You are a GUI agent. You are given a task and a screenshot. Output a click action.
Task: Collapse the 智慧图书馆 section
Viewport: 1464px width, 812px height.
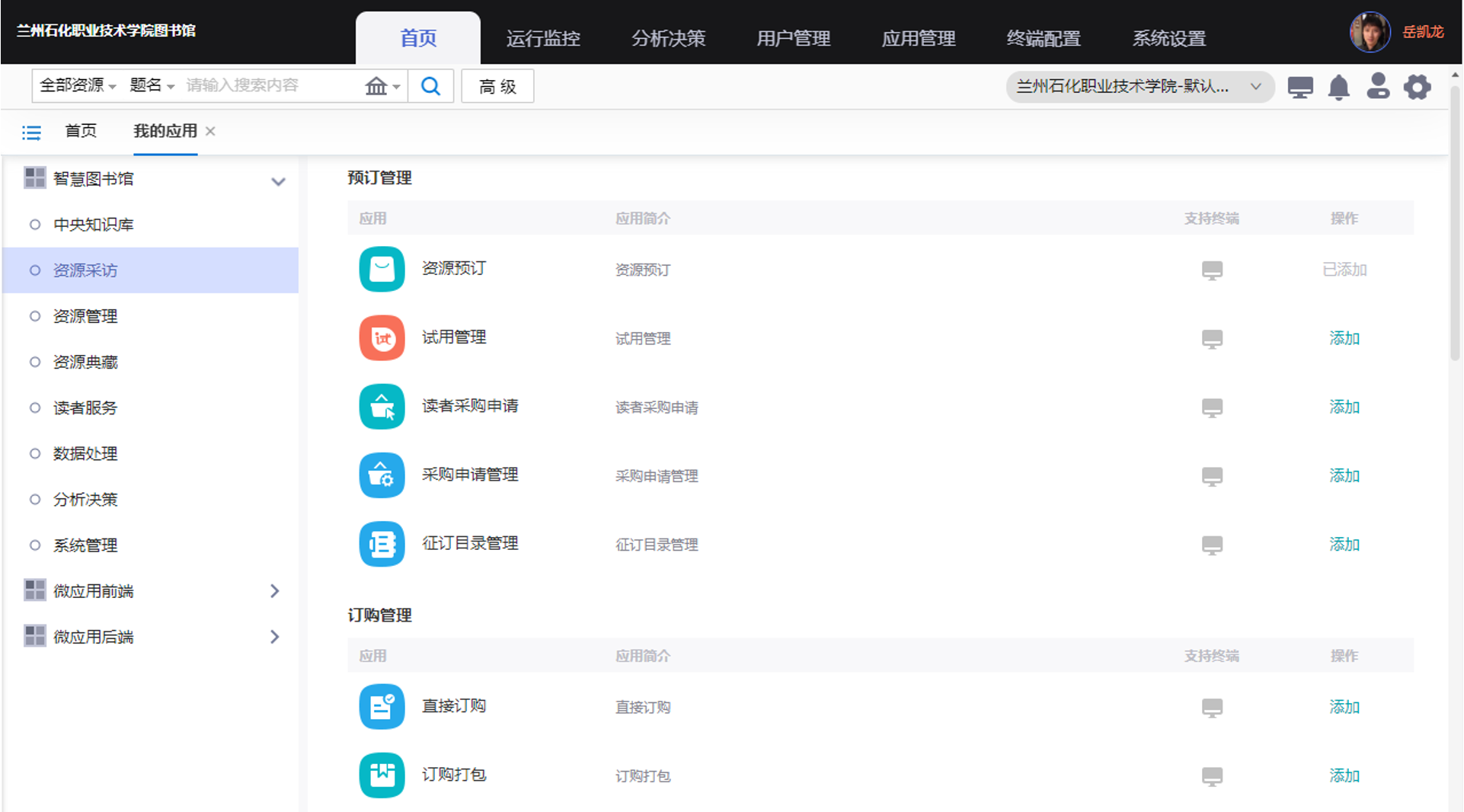click(x=278, y=181)
